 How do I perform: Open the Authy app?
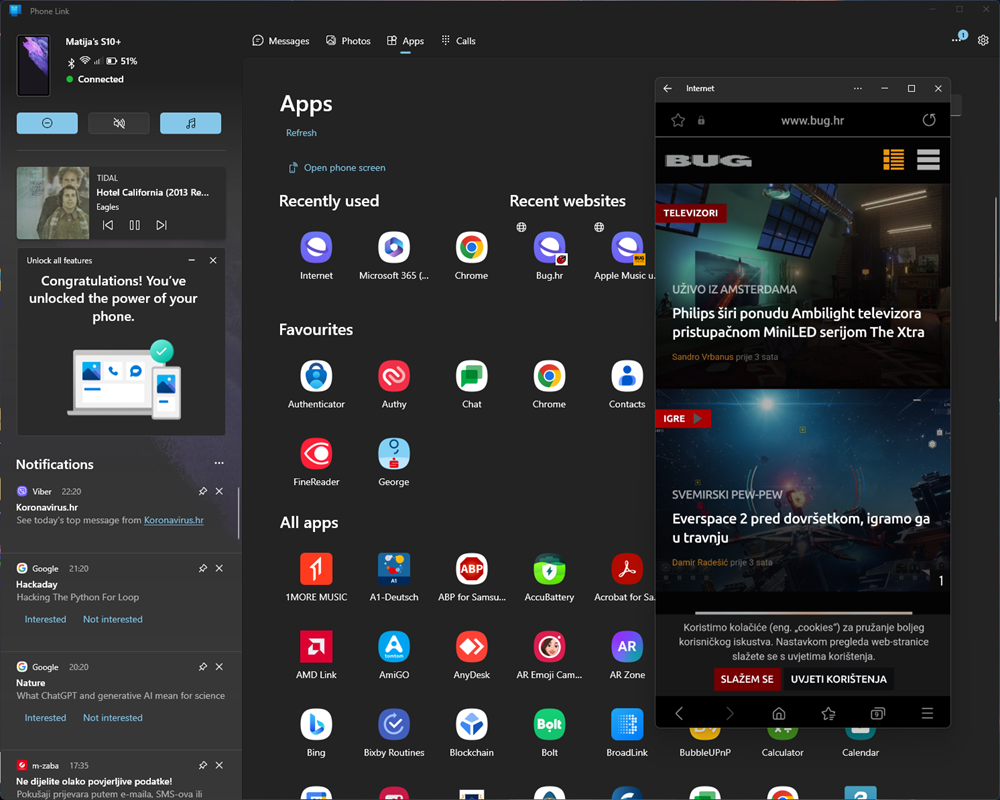(x=393, y=376)
